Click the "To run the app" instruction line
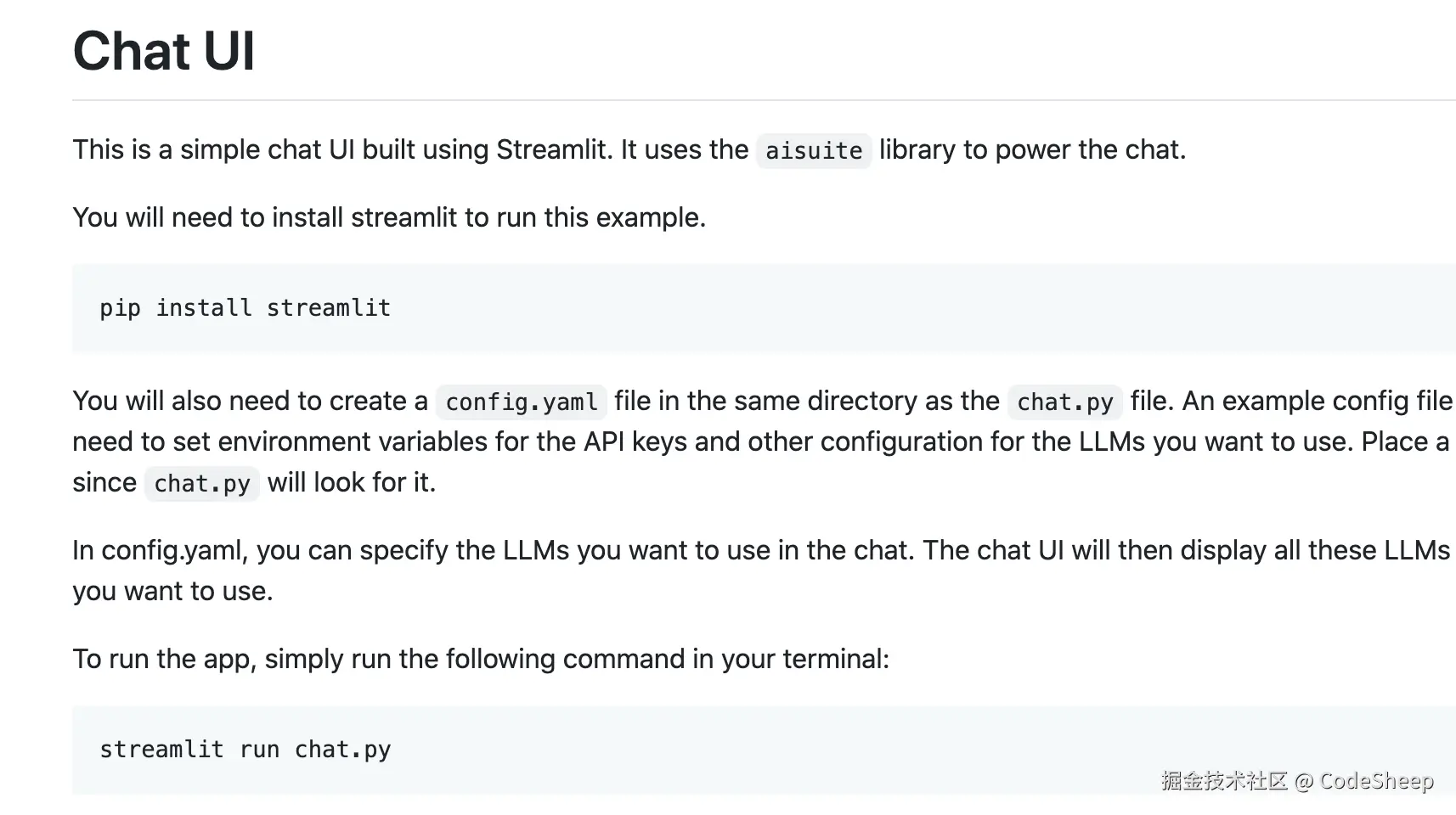The width and height of the screenshot is (1456, 815). click(481, 660)
